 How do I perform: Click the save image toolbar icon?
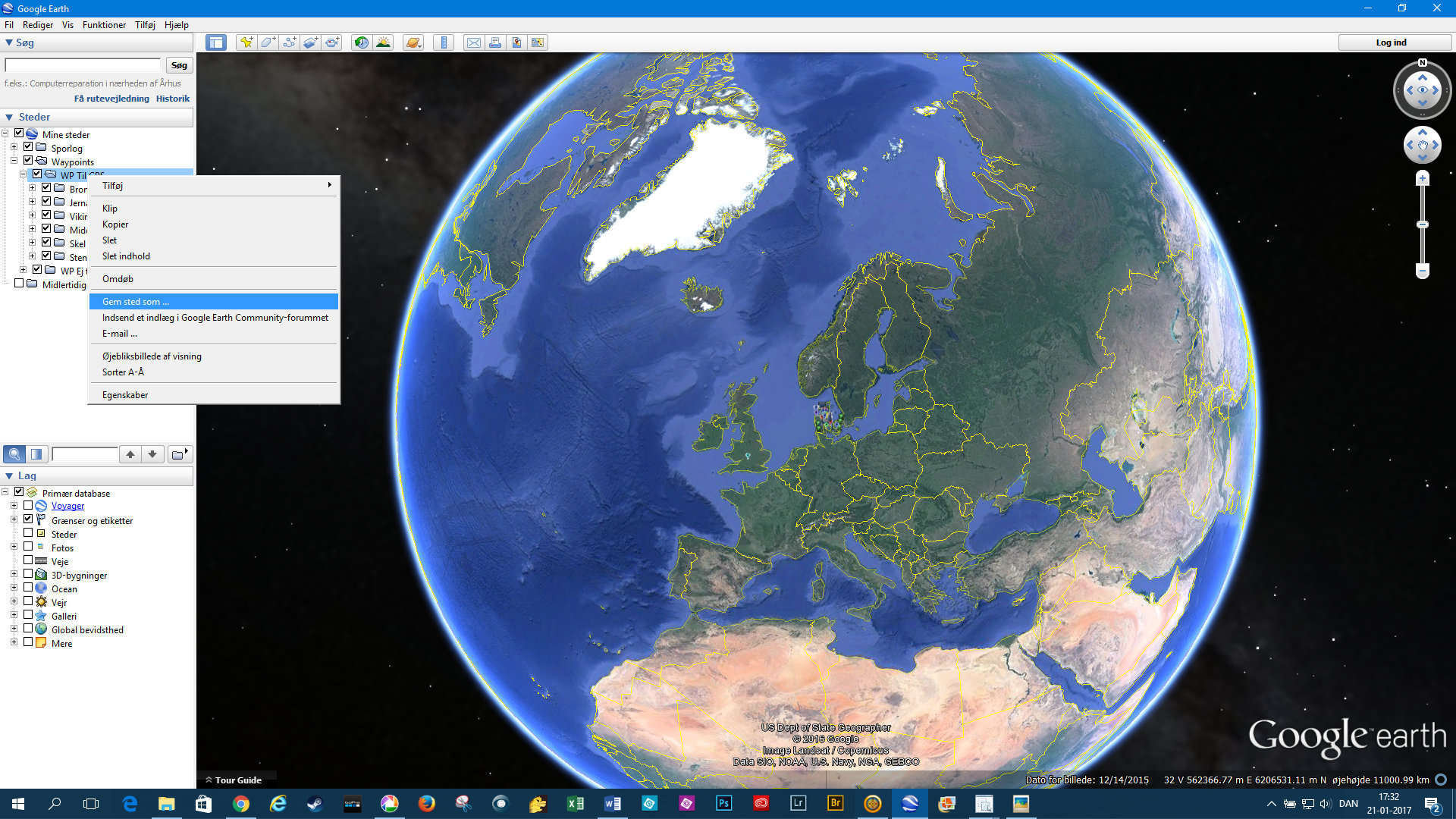click(516, 42)
